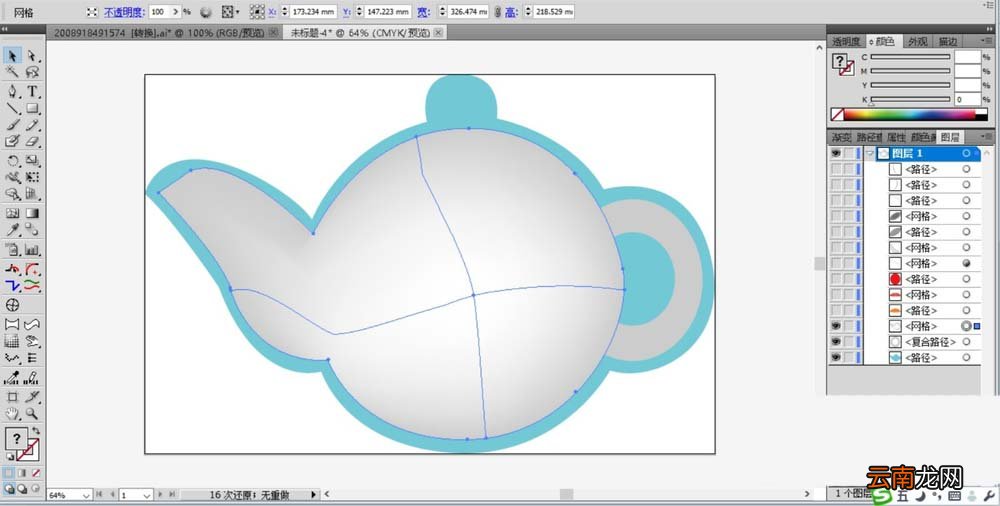Select the Lasso tool
The image size is (1000, 506).
(x=32, y=72)
